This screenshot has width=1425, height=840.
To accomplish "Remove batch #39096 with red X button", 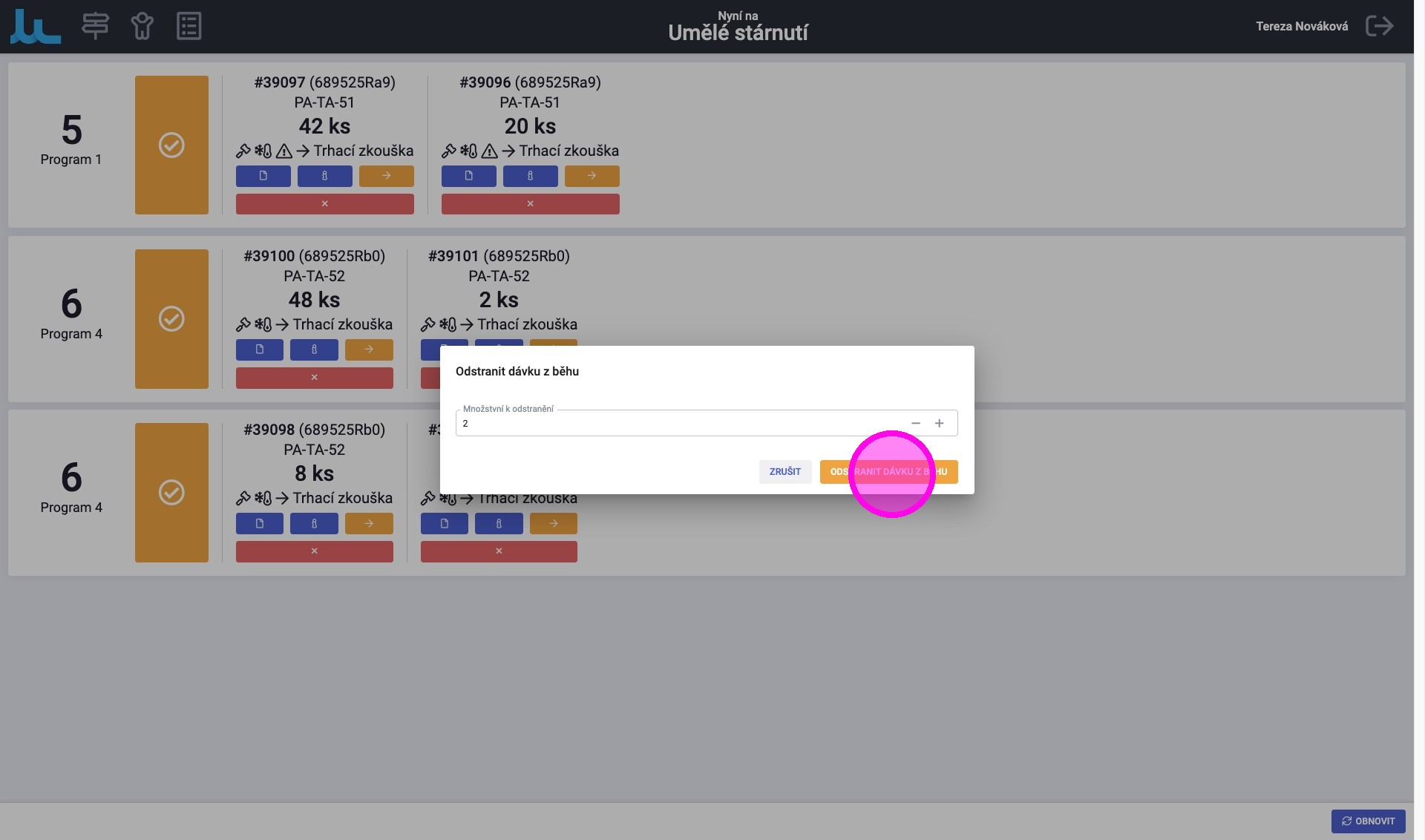I will pos(530,203).
